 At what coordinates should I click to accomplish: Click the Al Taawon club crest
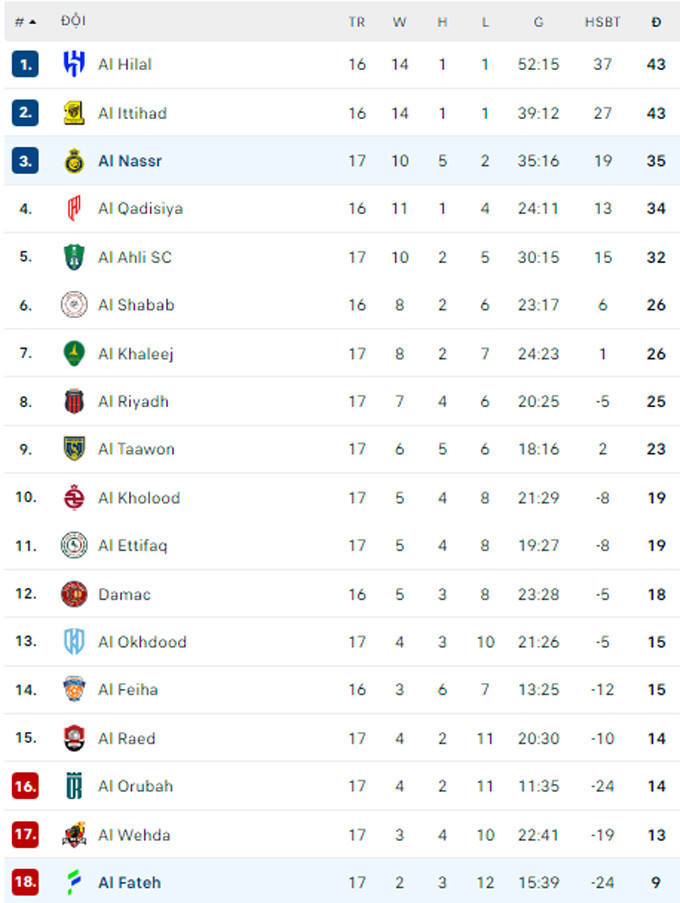74,449
